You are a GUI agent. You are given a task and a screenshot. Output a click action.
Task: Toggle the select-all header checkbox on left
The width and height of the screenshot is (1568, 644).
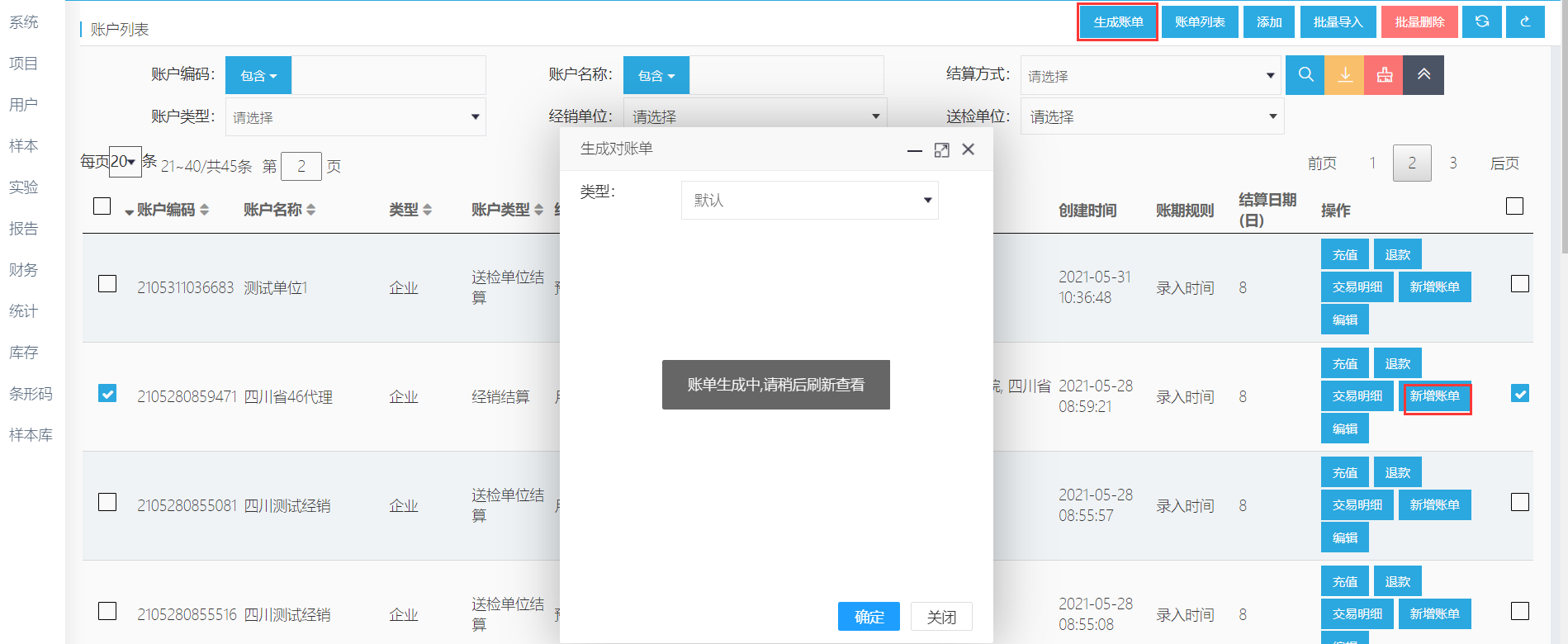point(102,206)
